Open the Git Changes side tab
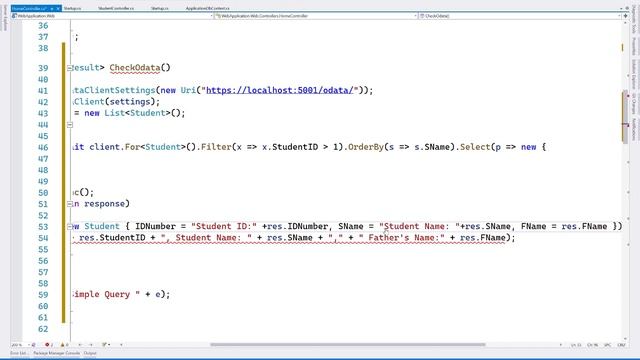 pos(634,104)
